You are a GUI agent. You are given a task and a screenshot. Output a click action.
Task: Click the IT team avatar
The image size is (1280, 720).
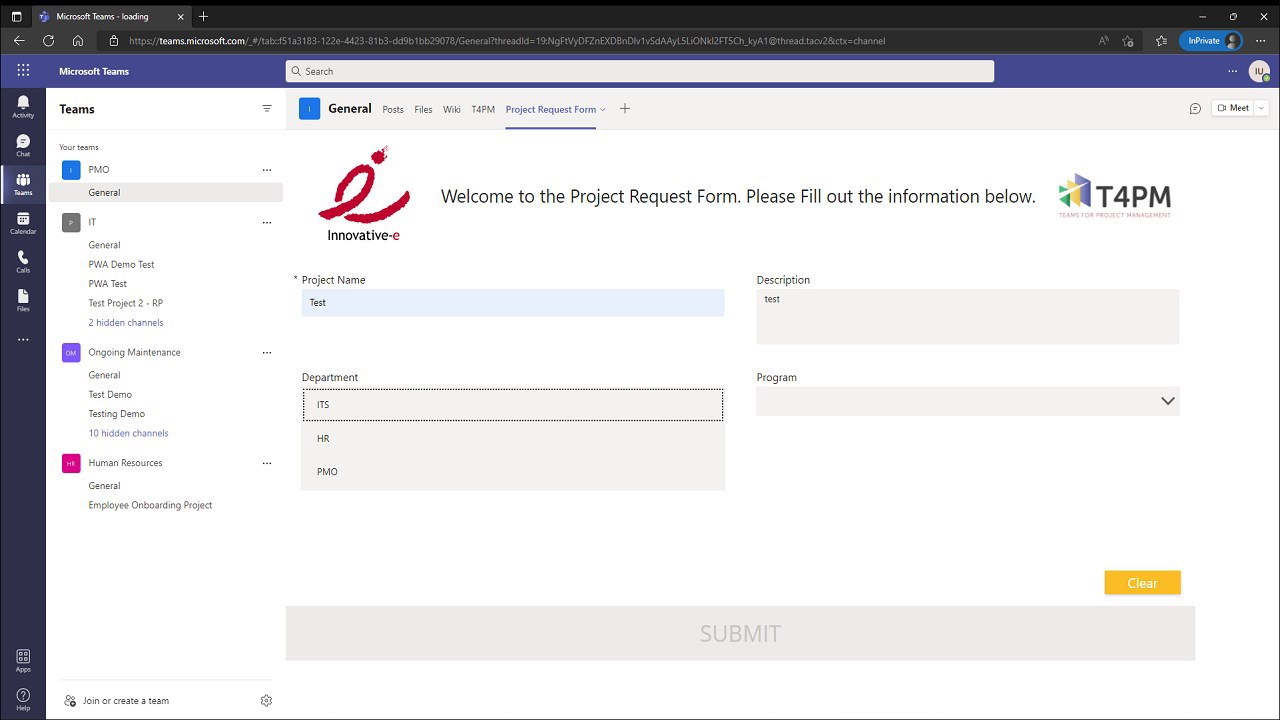point(71,222)
